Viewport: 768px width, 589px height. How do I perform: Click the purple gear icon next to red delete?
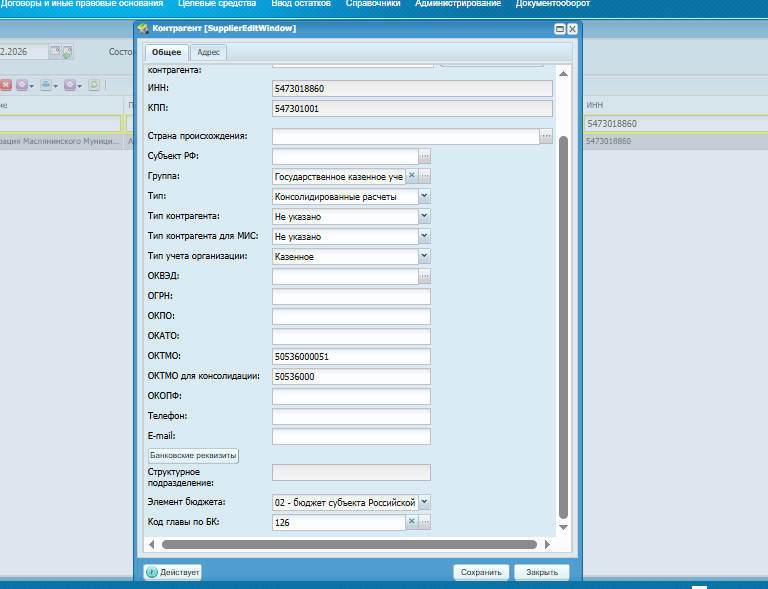22,85
